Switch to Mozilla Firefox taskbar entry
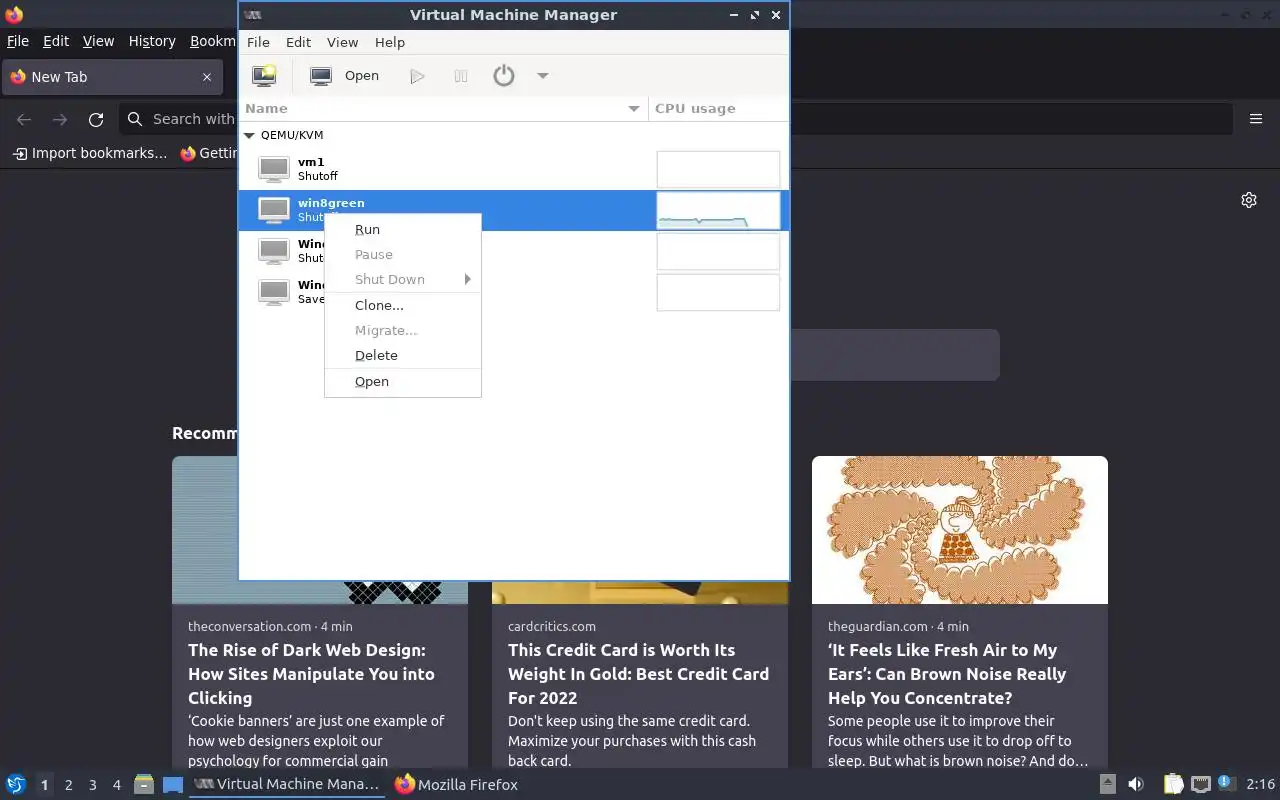Image resolution: width=1280 pixels, height=800 pixels. [457, 784]
